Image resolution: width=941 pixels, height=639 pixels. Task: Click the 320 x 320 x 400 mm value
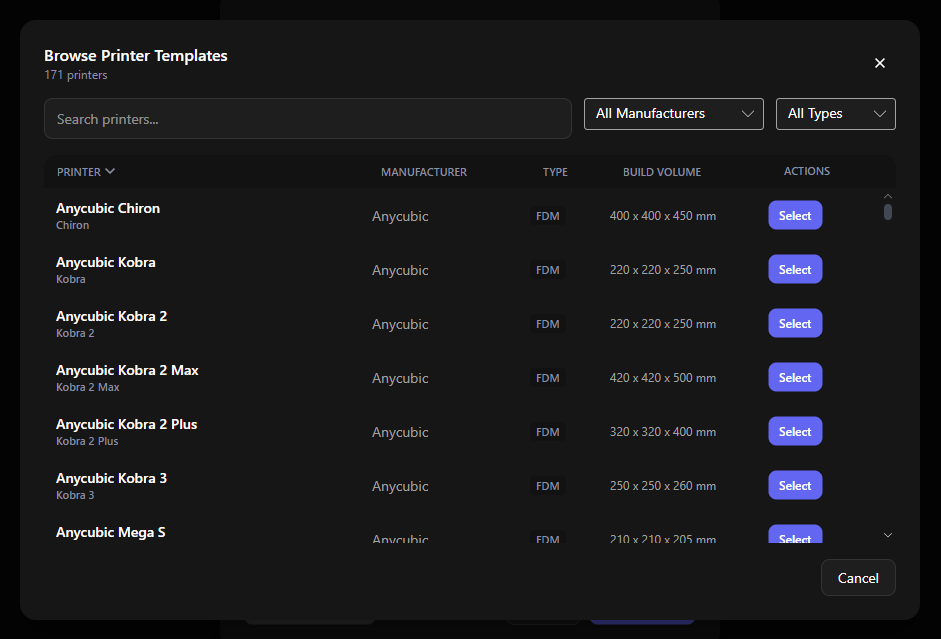[x=663, y=431]
